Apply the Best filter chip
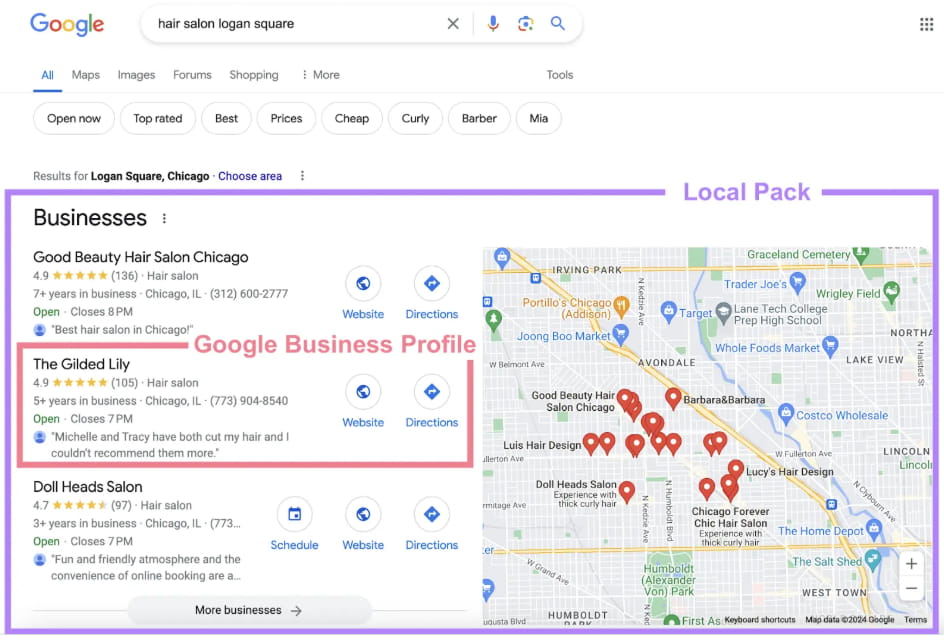 (x=226, y=119)
